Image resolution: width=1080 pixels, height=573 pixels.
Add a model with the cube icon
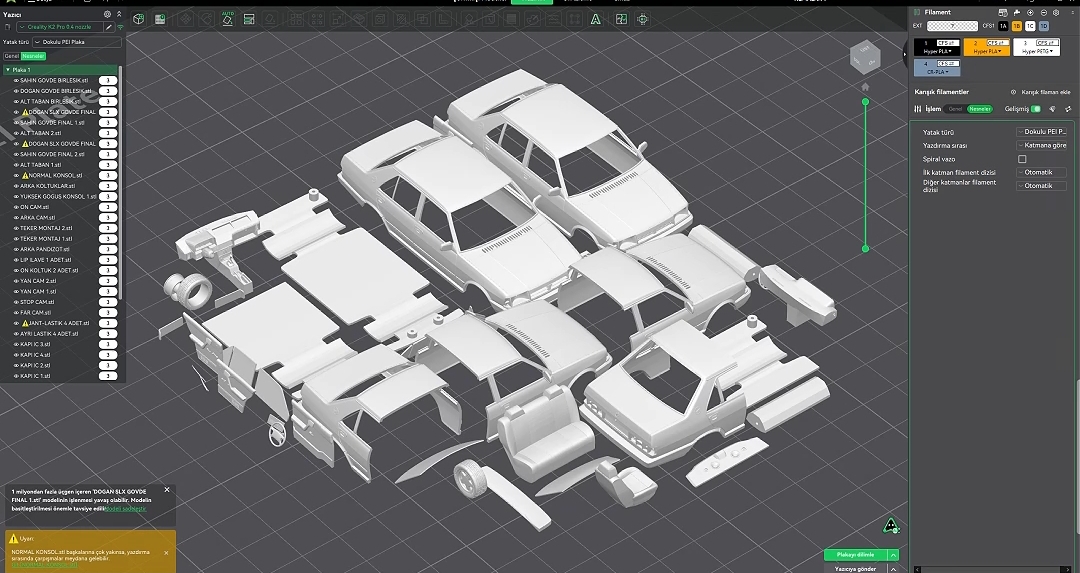pos(138,19)
